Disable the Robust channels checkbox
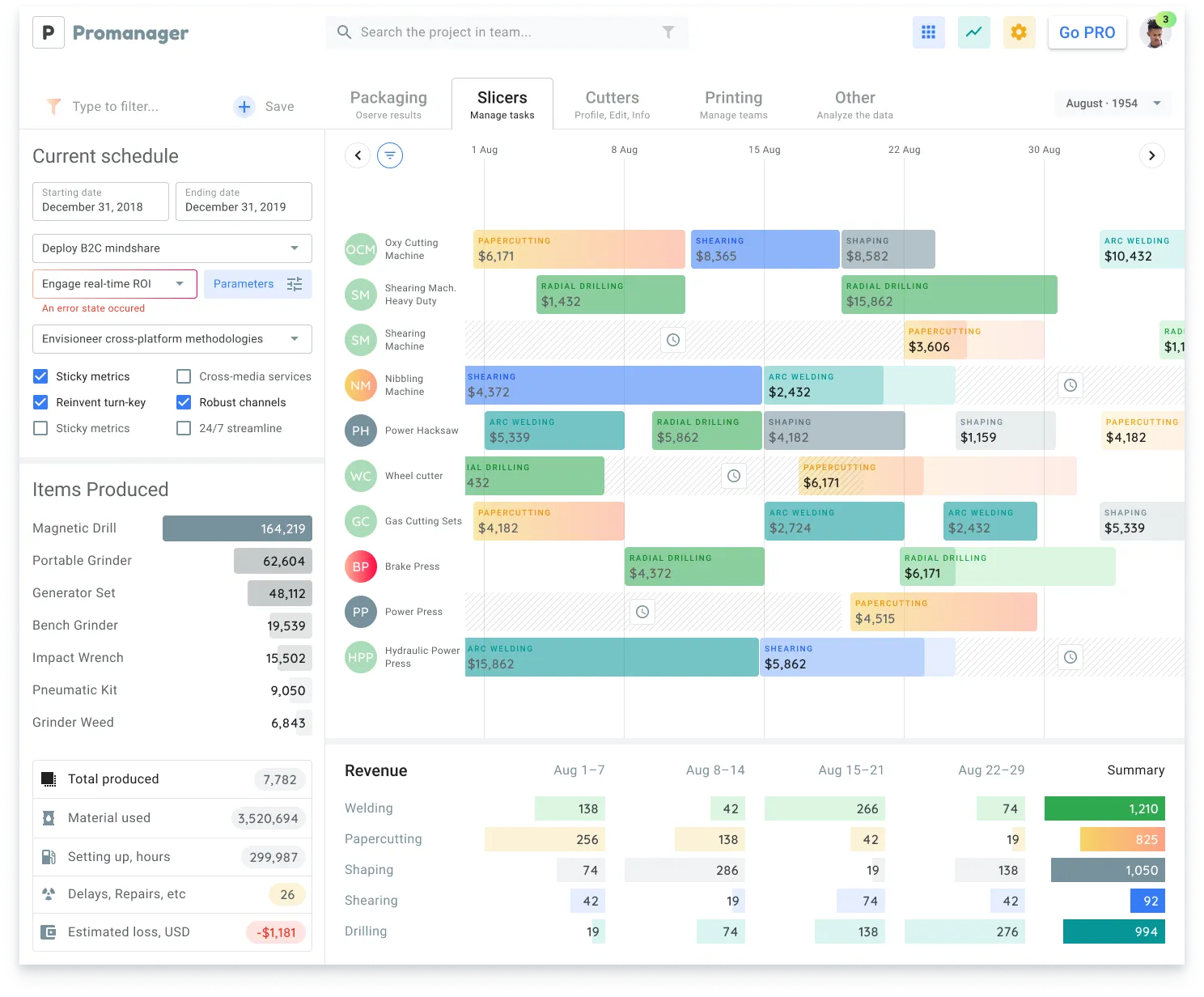The width and height of the screenshot is (1204, 997). (184, 402)
